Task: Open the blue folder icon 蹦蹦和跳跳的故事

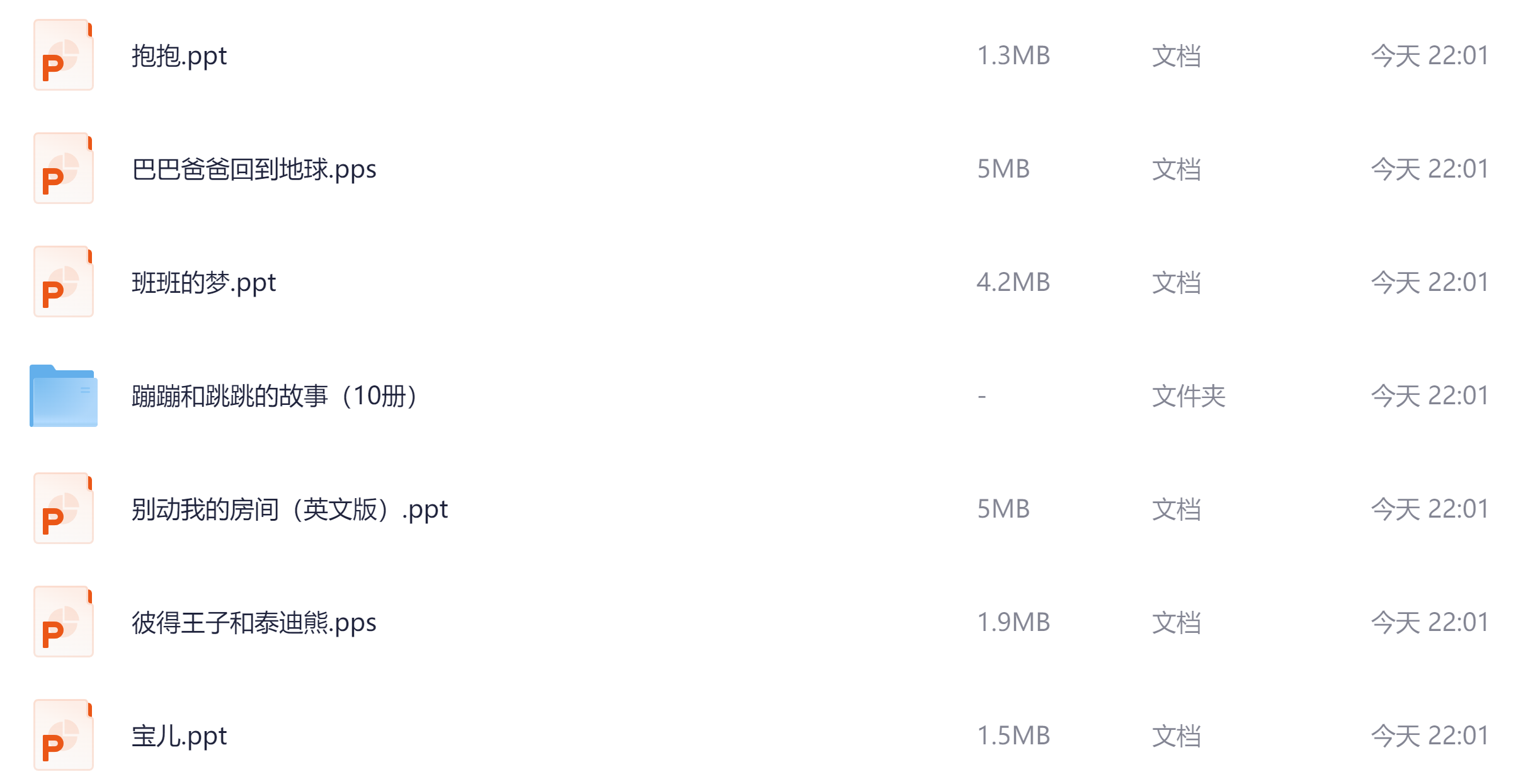Action: point(63,396)
